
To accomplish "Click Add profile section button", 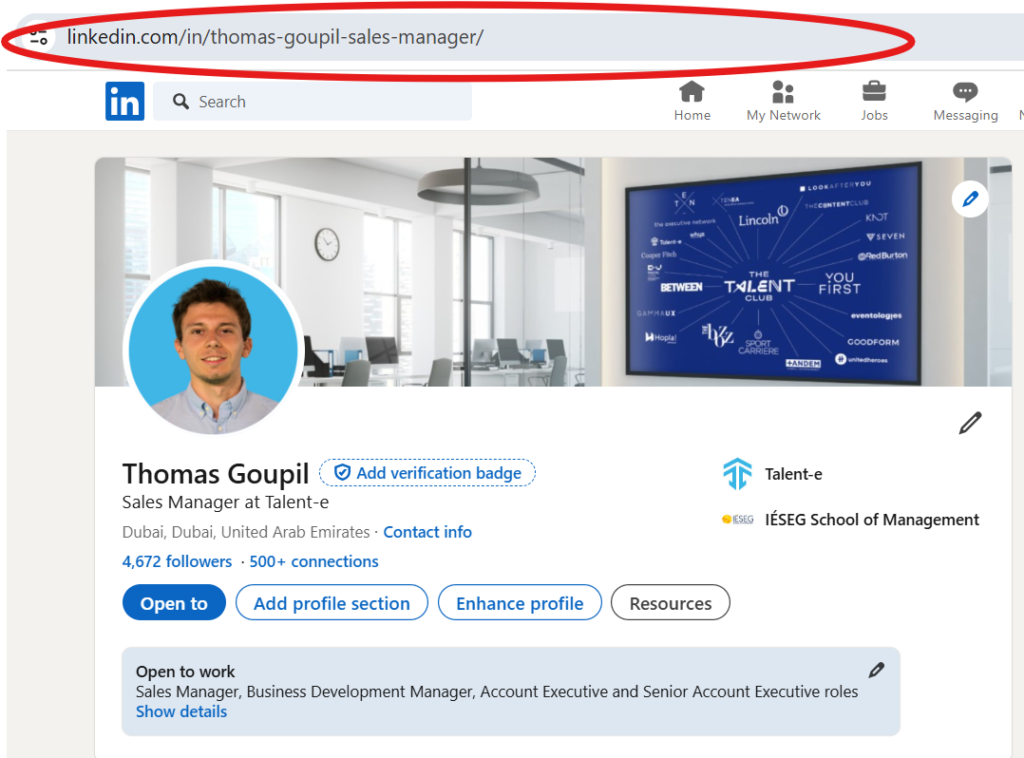I will click(x=332, y=603).
